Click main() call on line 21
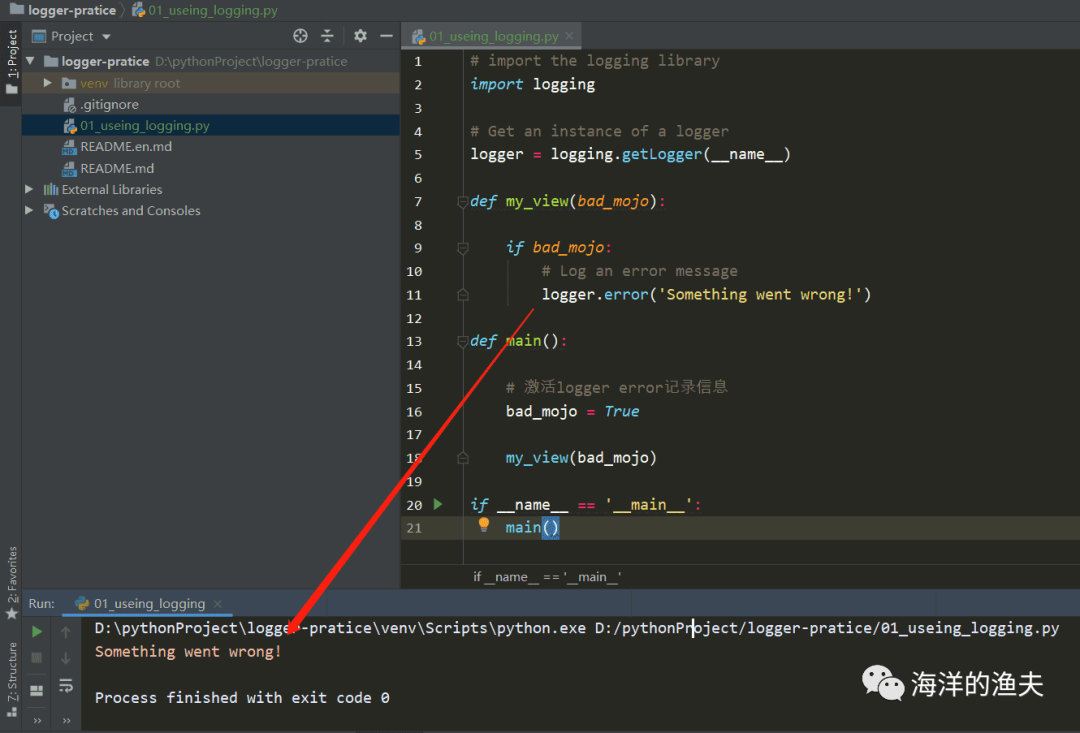This screenshot has height=733, width=1080. (532, 528)
